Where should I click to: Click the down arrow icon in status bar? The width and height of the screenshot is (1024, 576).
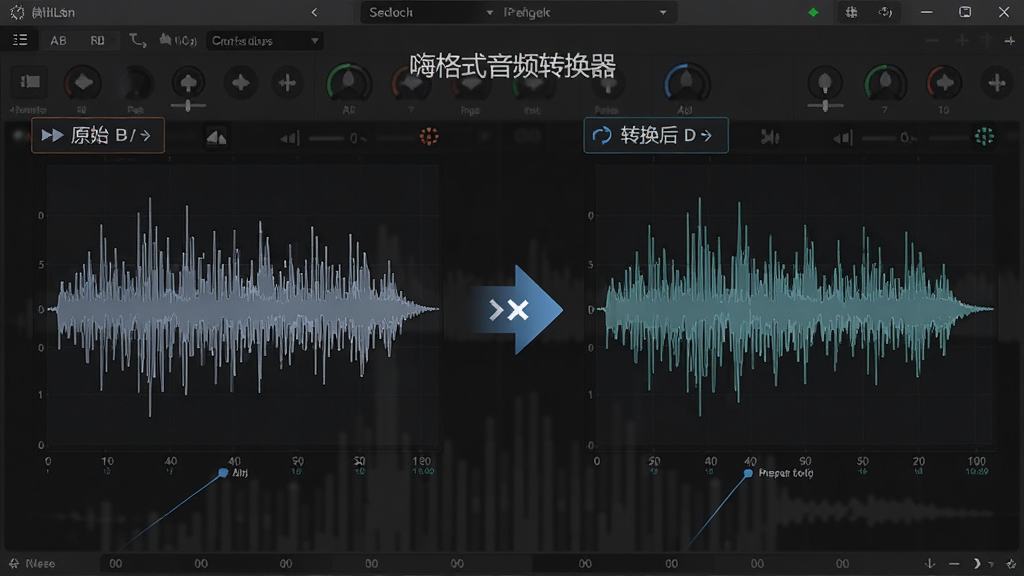(930, 563)
